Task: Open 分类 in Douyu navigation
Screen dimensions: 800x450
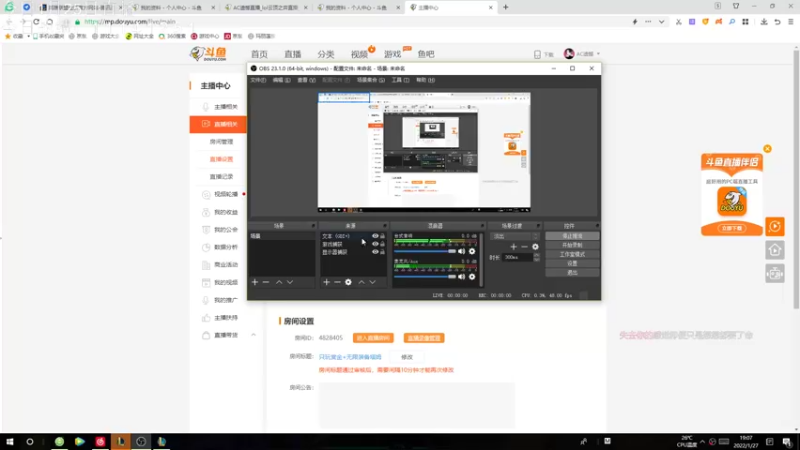Action: click(x=326, y=54)
